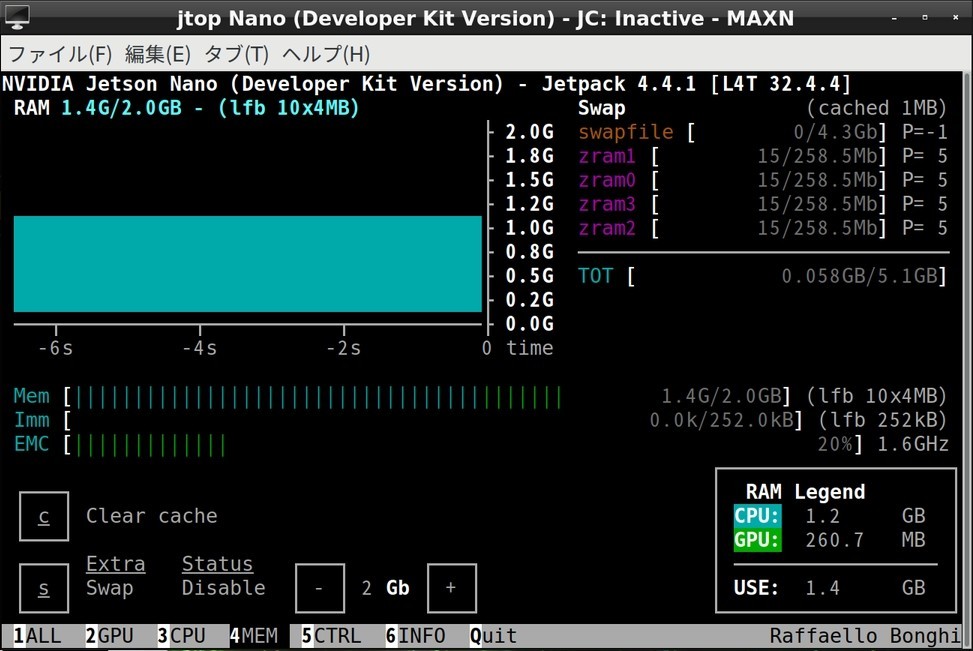Click the Imm label
The image size is (973, 651).
pos(32,420)
